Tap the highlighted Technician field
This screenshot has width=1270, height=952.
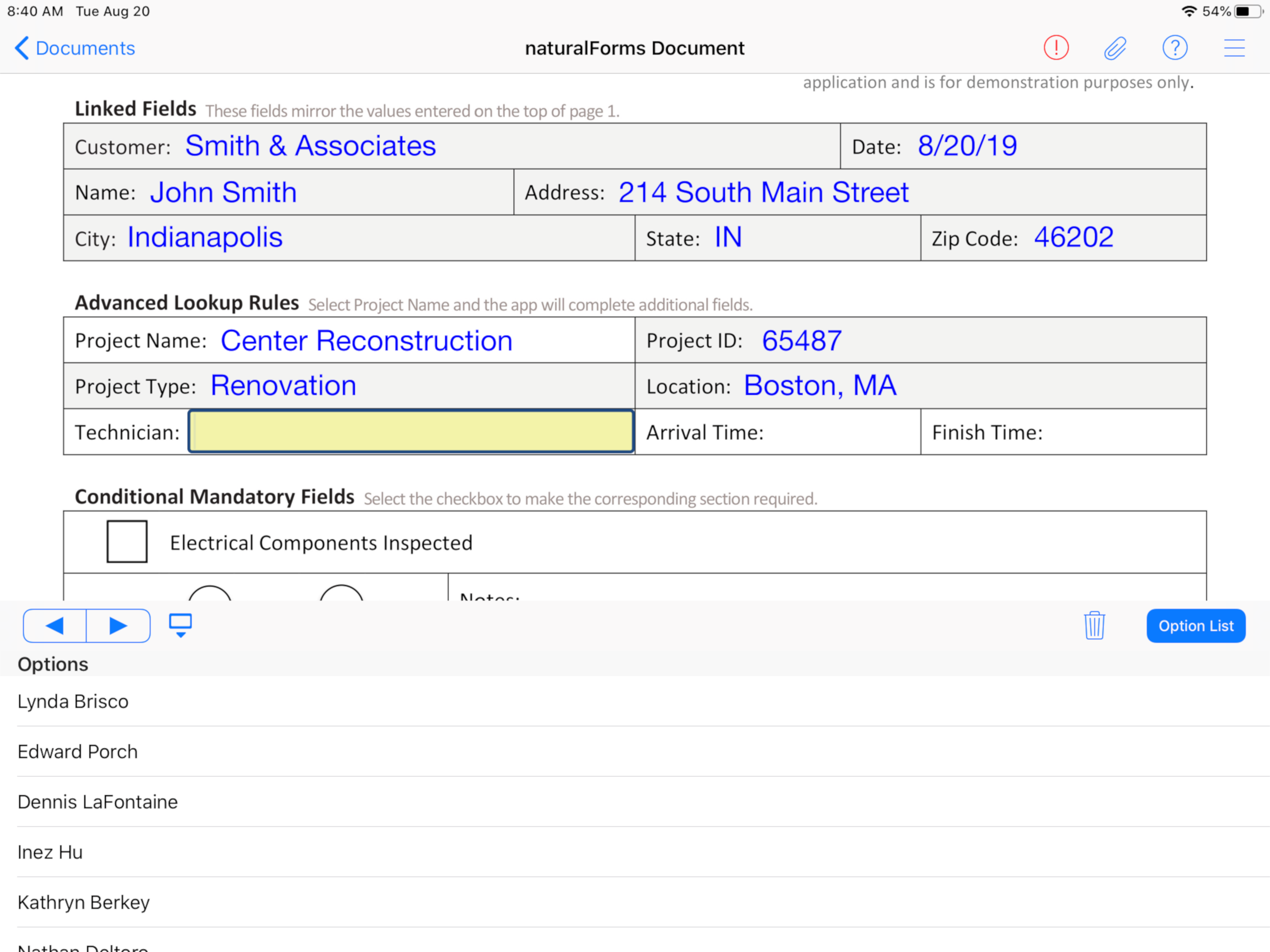(411, 431)
